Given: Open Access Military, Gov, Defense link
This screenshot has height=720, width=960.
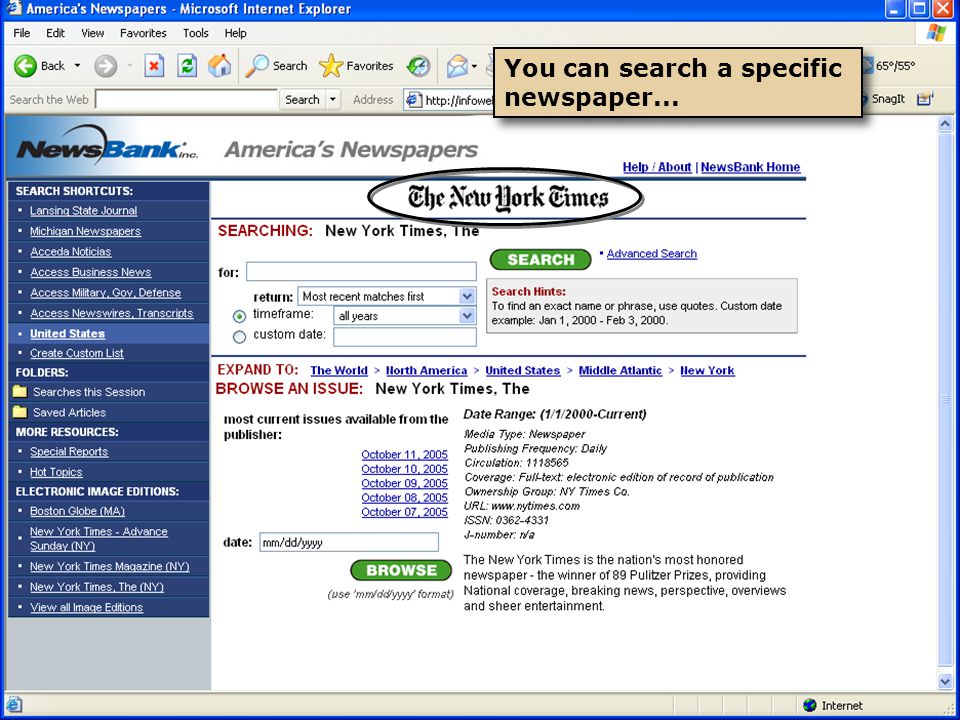Looking at the screenshot, I should coord(105,293).
